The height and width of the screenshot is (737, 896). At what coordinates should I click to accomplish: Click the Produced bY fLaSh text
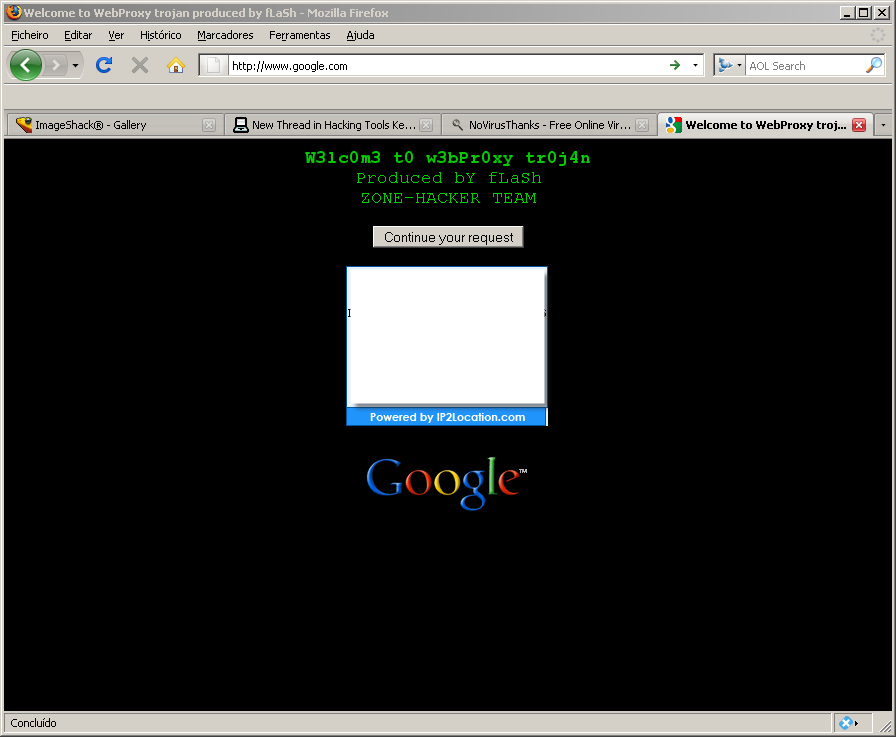coord(449,178)
